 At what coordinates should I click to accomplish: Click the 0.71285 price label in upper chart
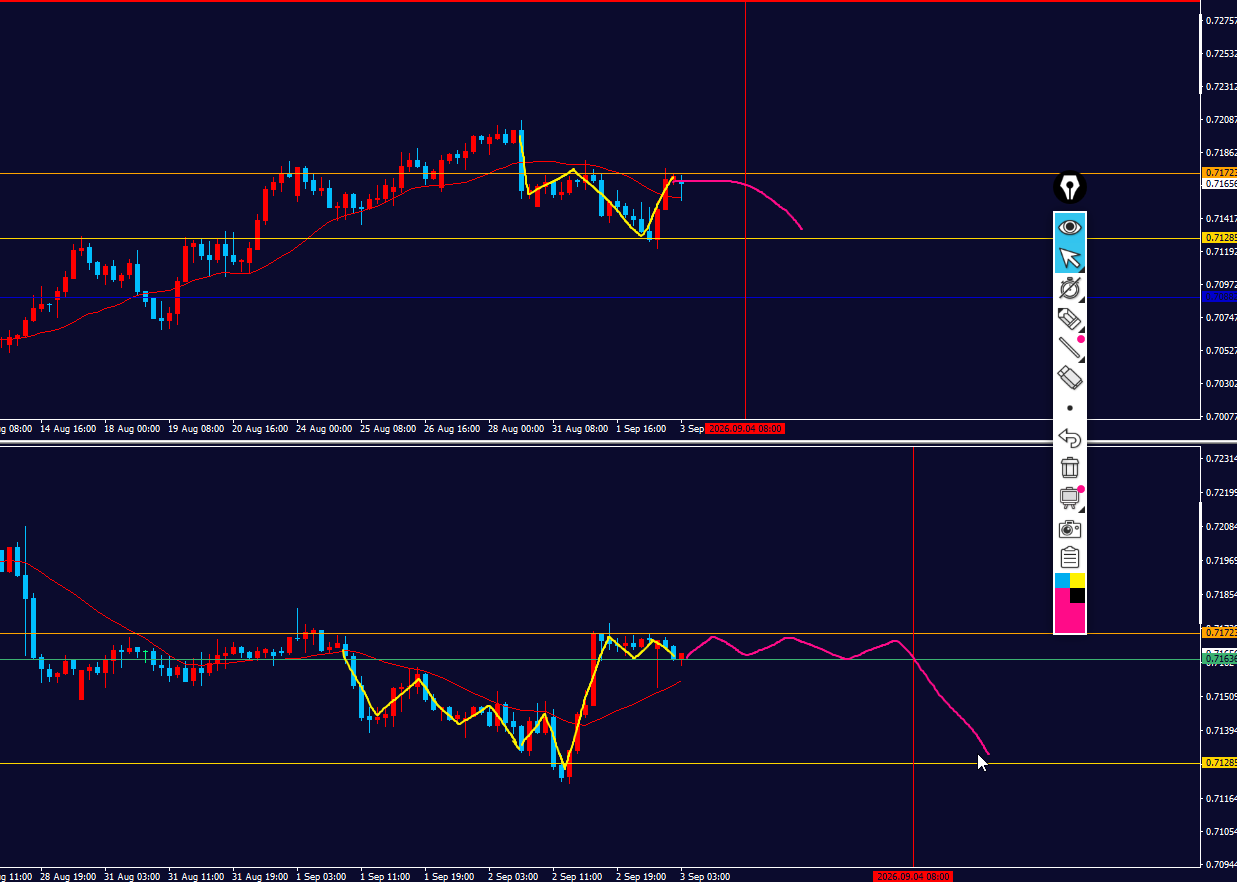(x=1218, y=238)
